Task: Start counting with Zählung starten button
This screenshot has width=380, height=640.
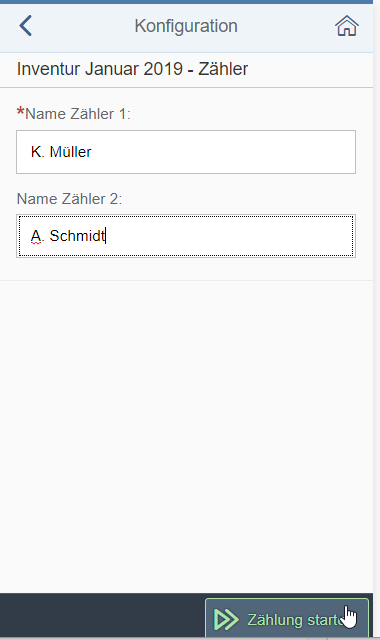Action: [287, 618]
